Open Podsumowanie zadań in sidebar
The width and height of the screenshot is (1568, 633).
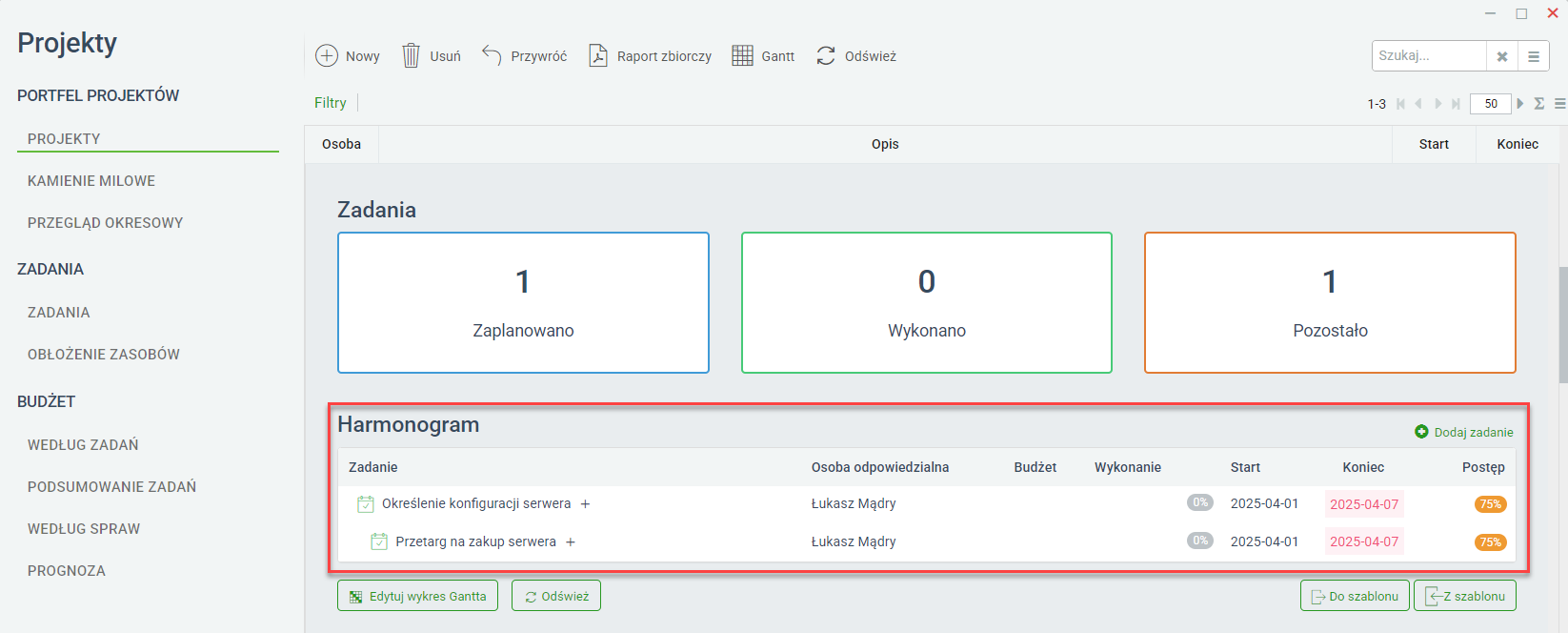pos(111,487)
